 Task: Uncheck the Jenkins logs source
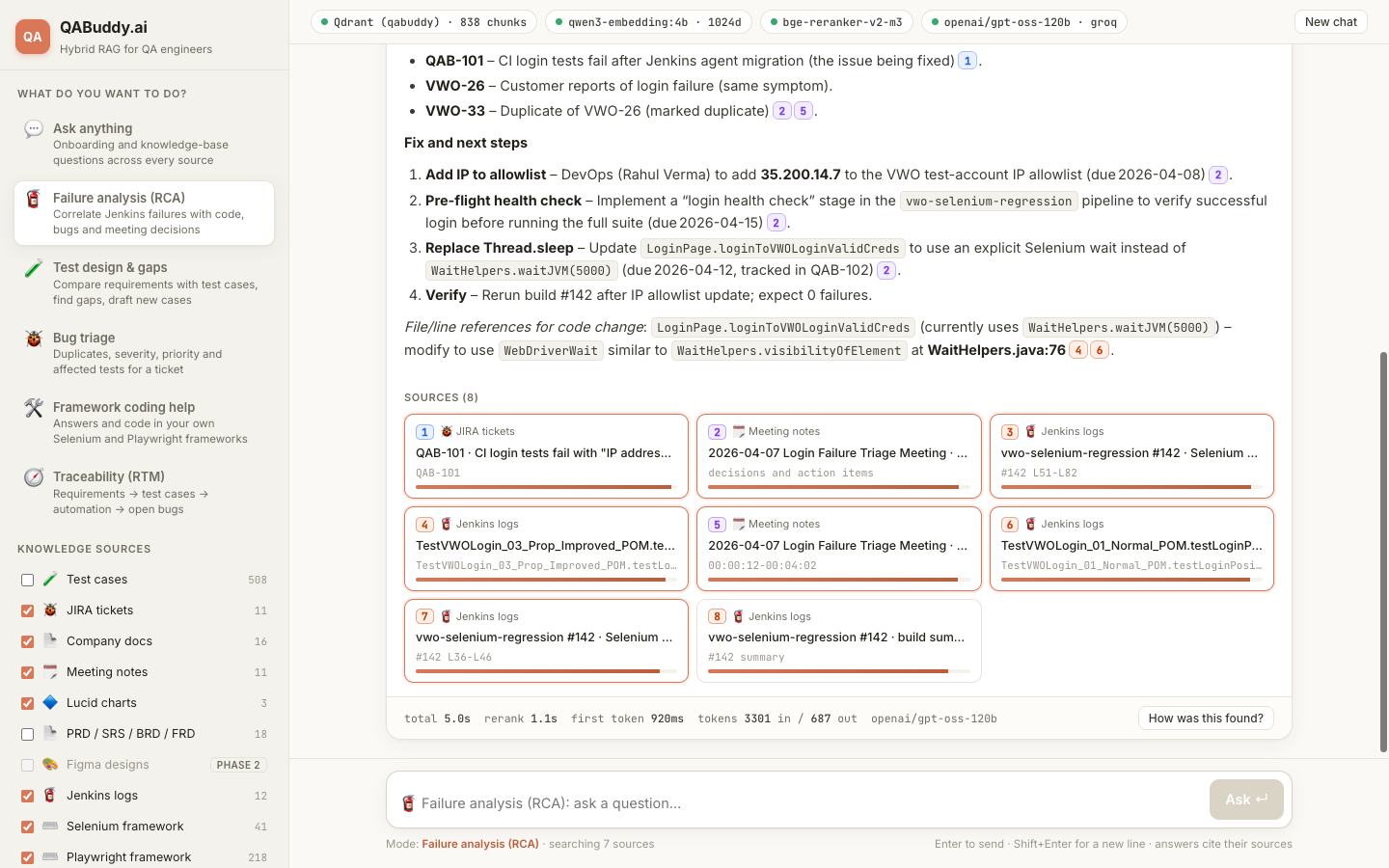point(27,796)
